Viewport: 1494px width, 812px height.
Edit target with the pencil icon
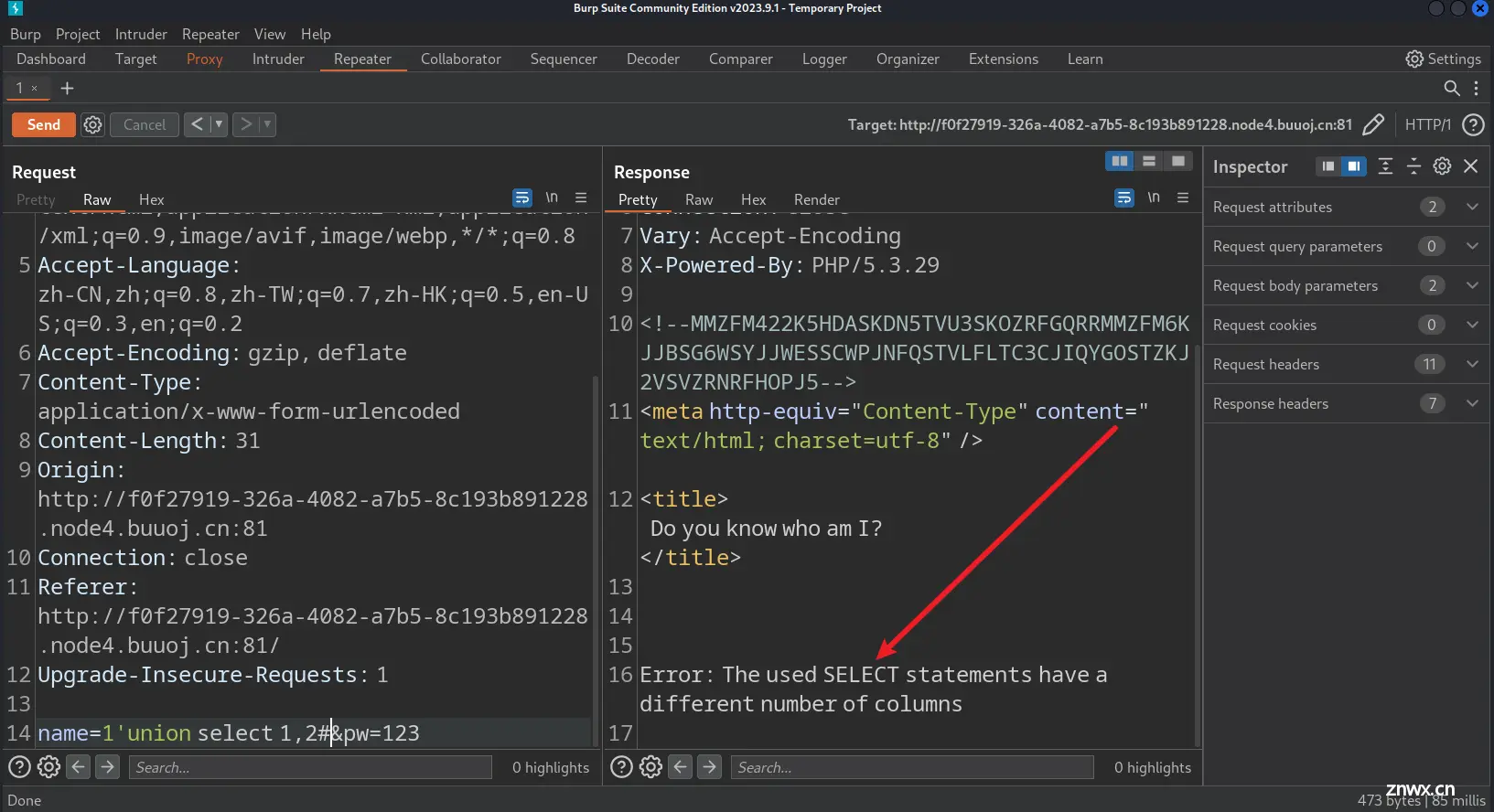1373,124
